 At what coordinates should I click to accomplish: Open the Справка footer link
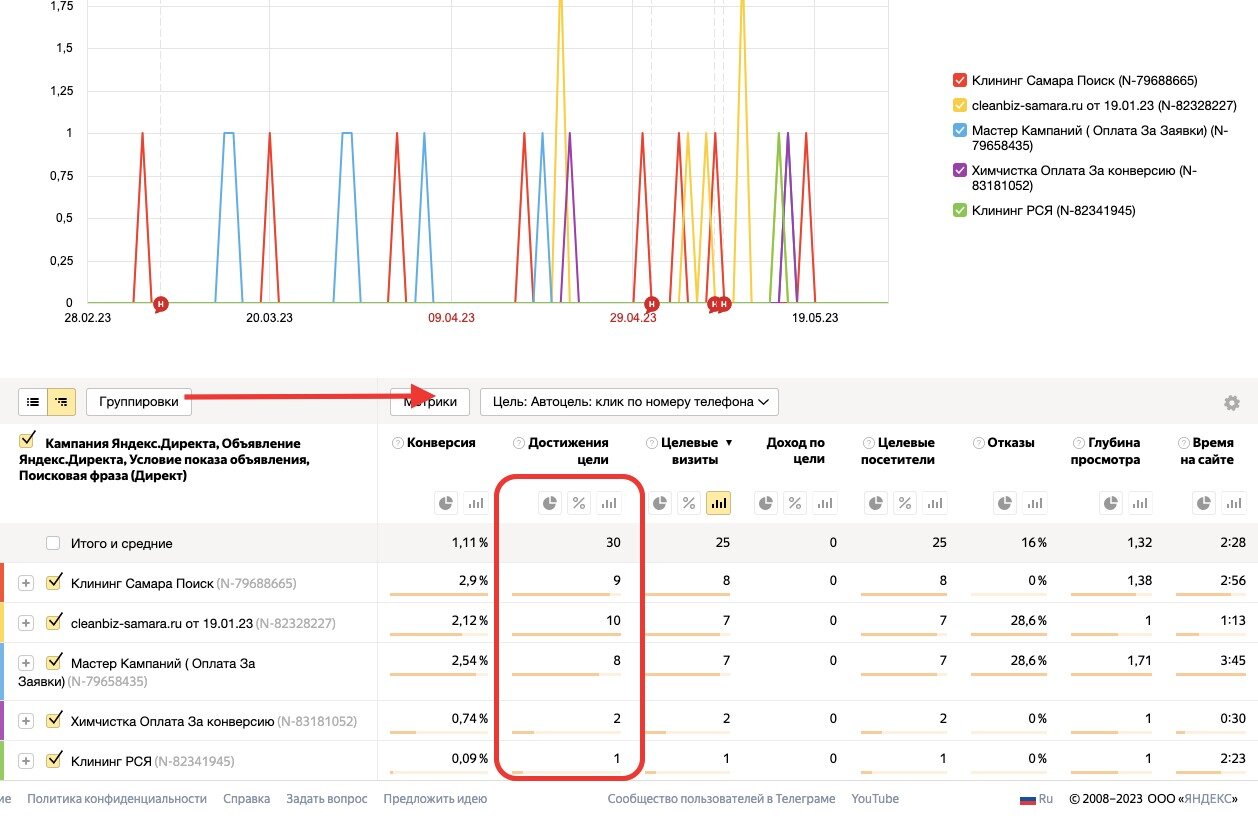click(246, 799)
